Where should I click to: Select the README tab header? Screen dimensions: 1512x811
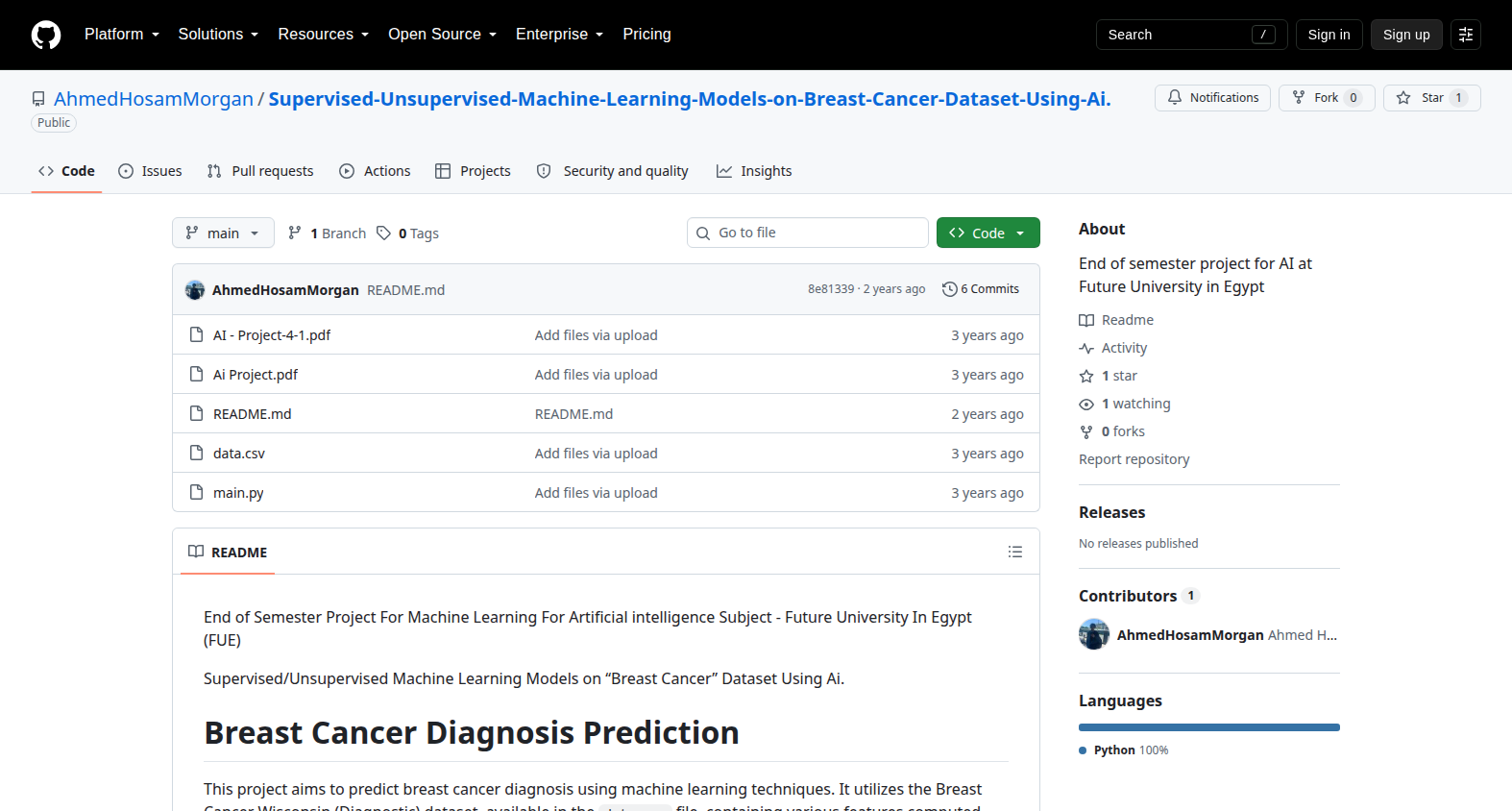[228, 553]
